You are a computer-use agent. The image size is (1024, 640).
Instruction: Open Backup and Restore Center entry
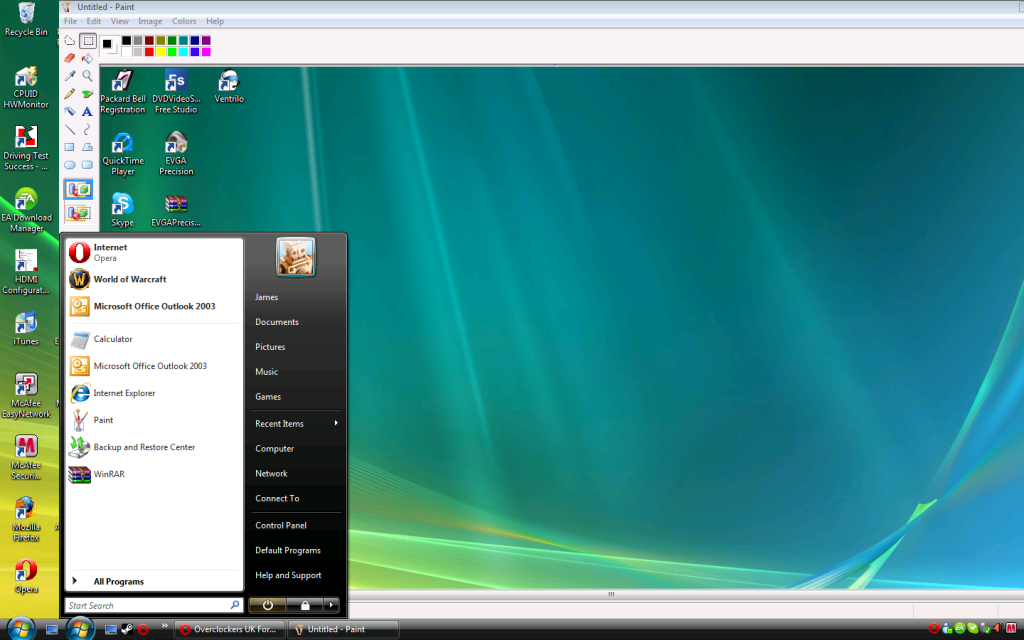click(x=154, y=447)
